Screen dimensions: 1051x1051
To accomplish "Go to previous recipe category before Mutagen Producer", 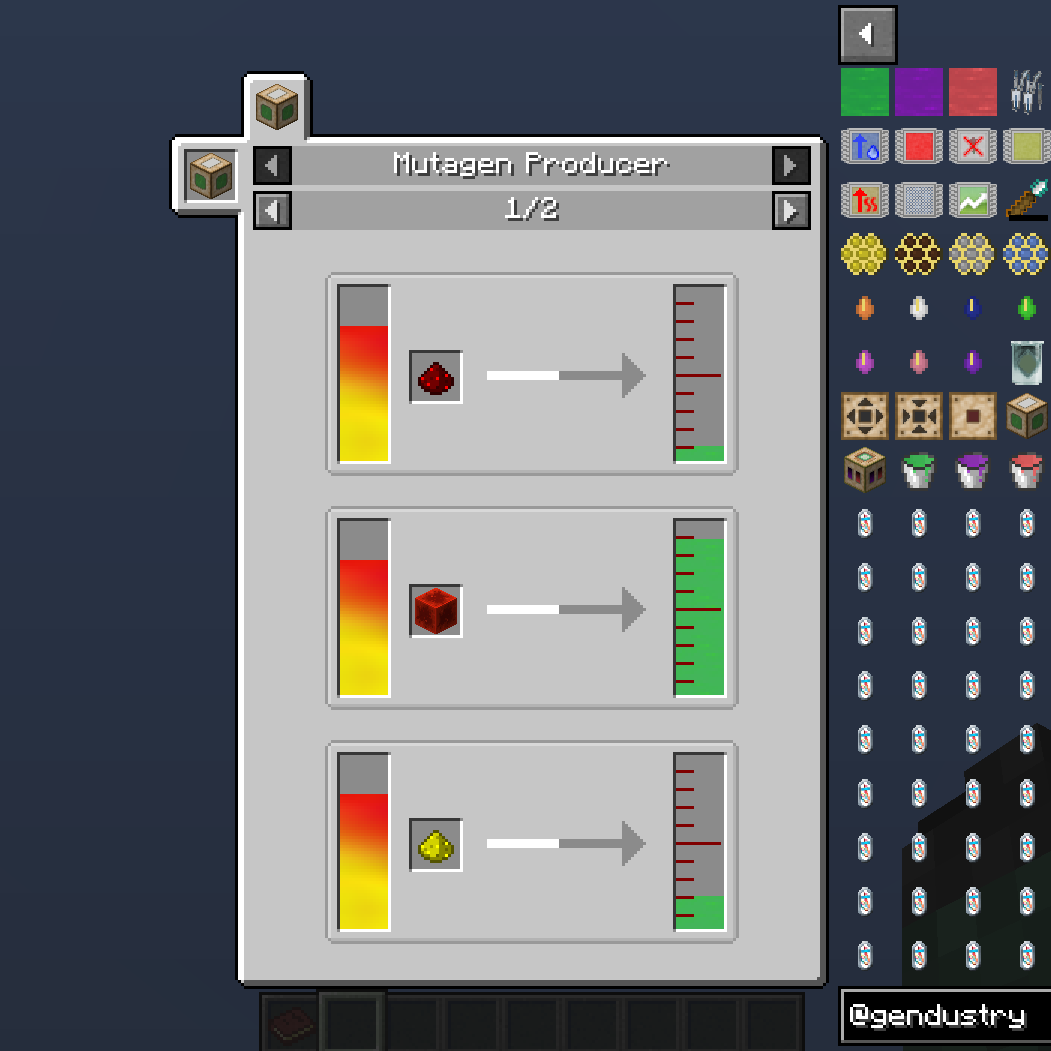I will click(x=272, y=165).
